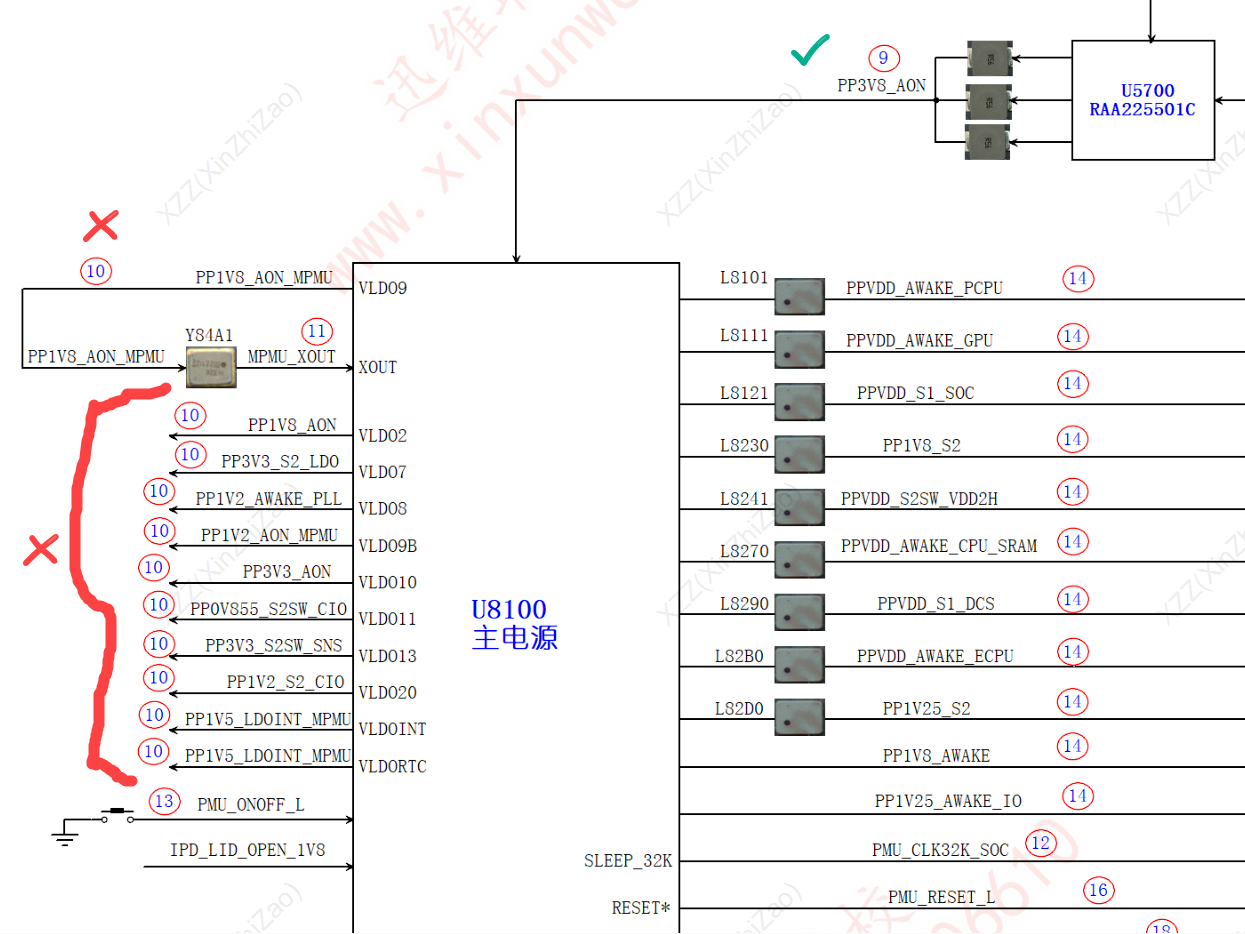Select the U5700 RAA225501C chip block
The image size is (1245, 934).
pos(1143,100)
